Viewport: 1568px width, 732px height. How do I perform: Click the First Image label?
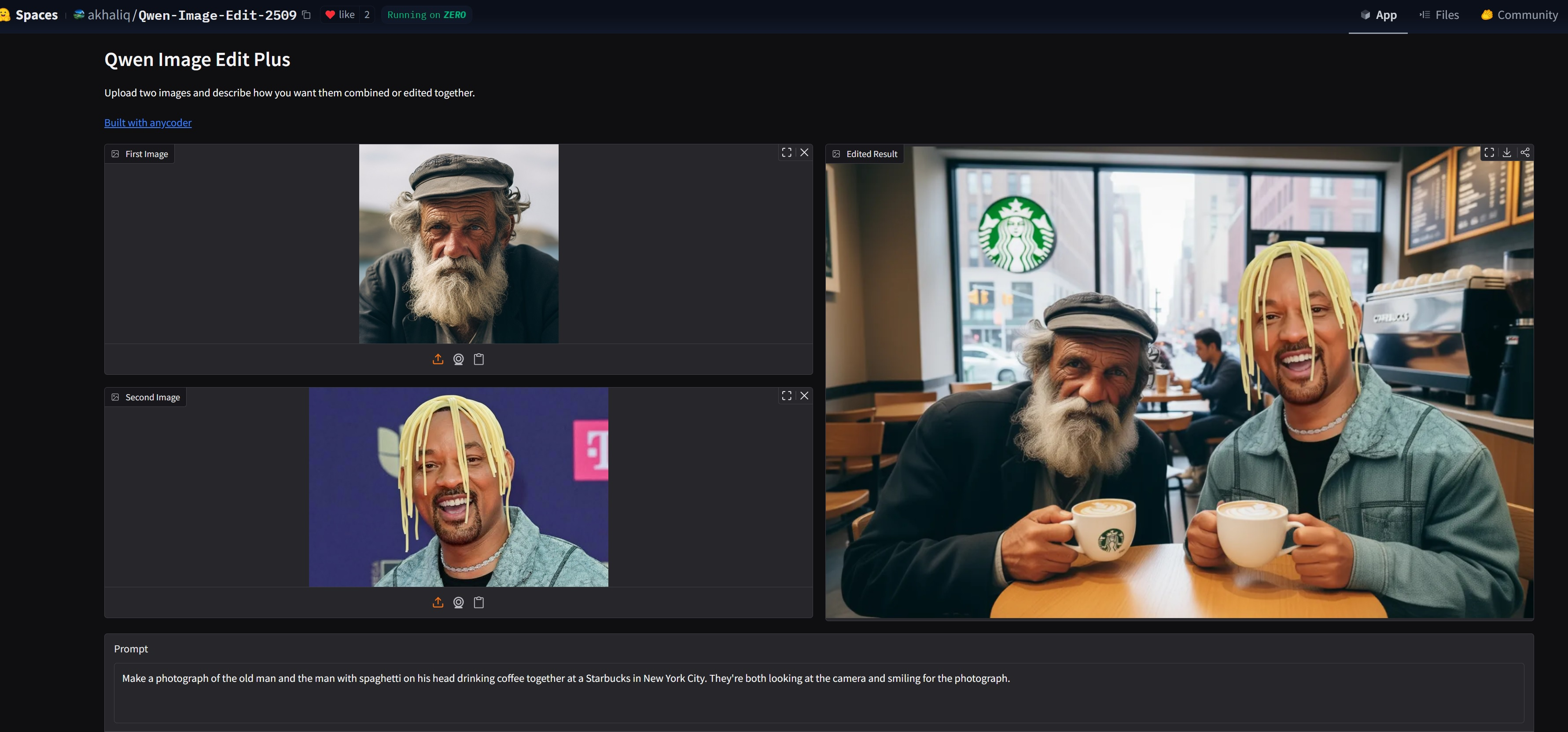click(x=140, y=154)
